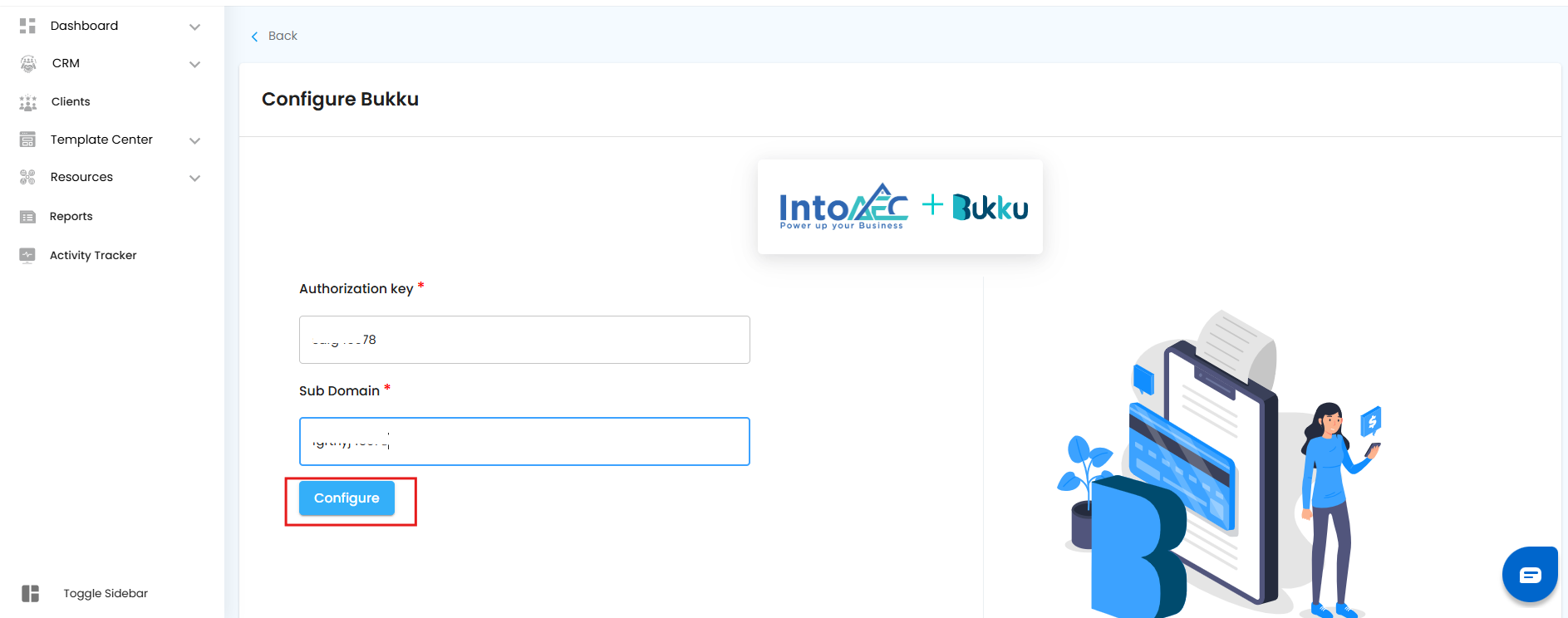Open the Clients menu item
Screen dimensions: 1568x618
click(71, 101)
